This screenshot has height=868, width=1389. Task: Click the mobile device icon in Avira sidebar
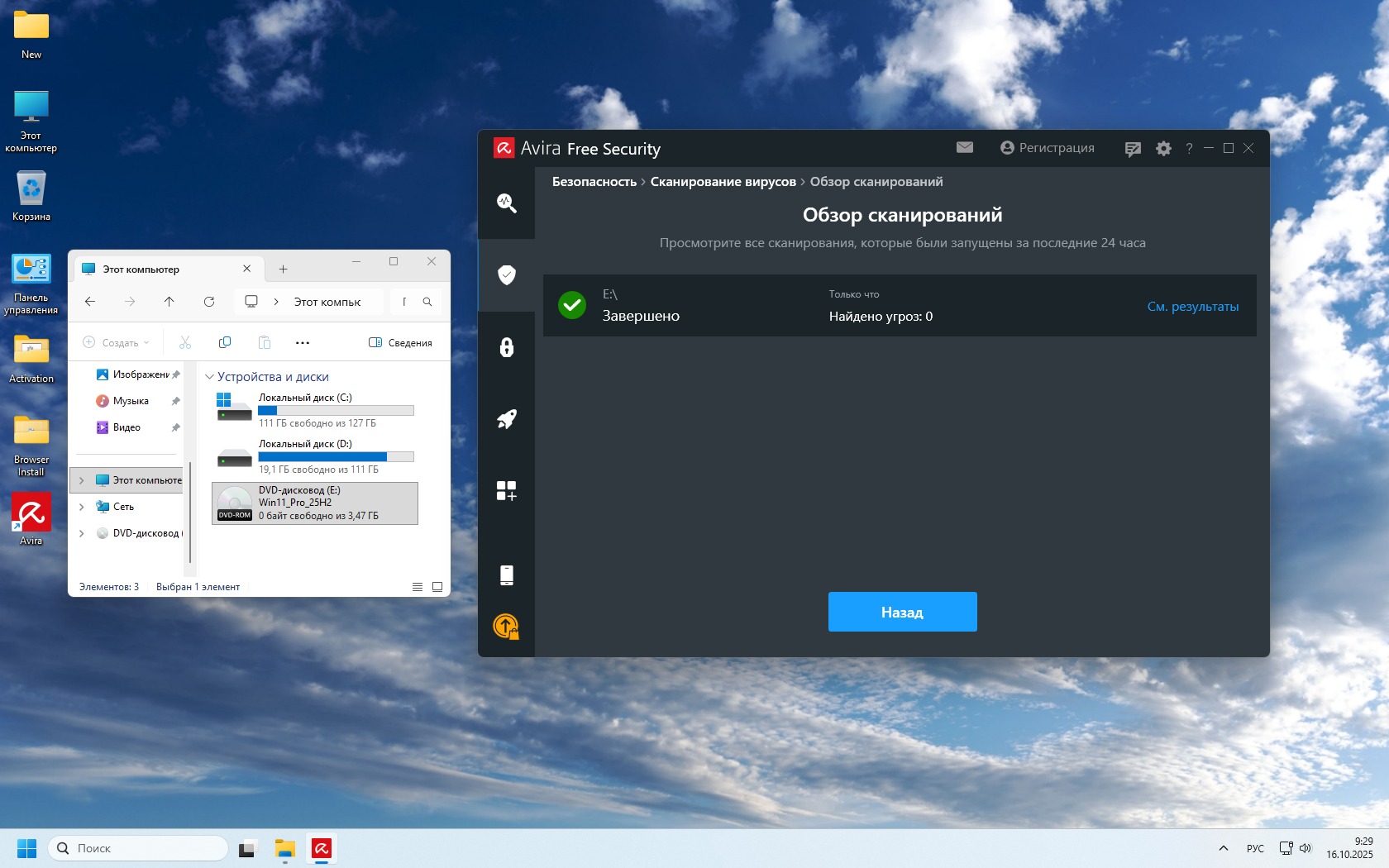coord(506,575)
